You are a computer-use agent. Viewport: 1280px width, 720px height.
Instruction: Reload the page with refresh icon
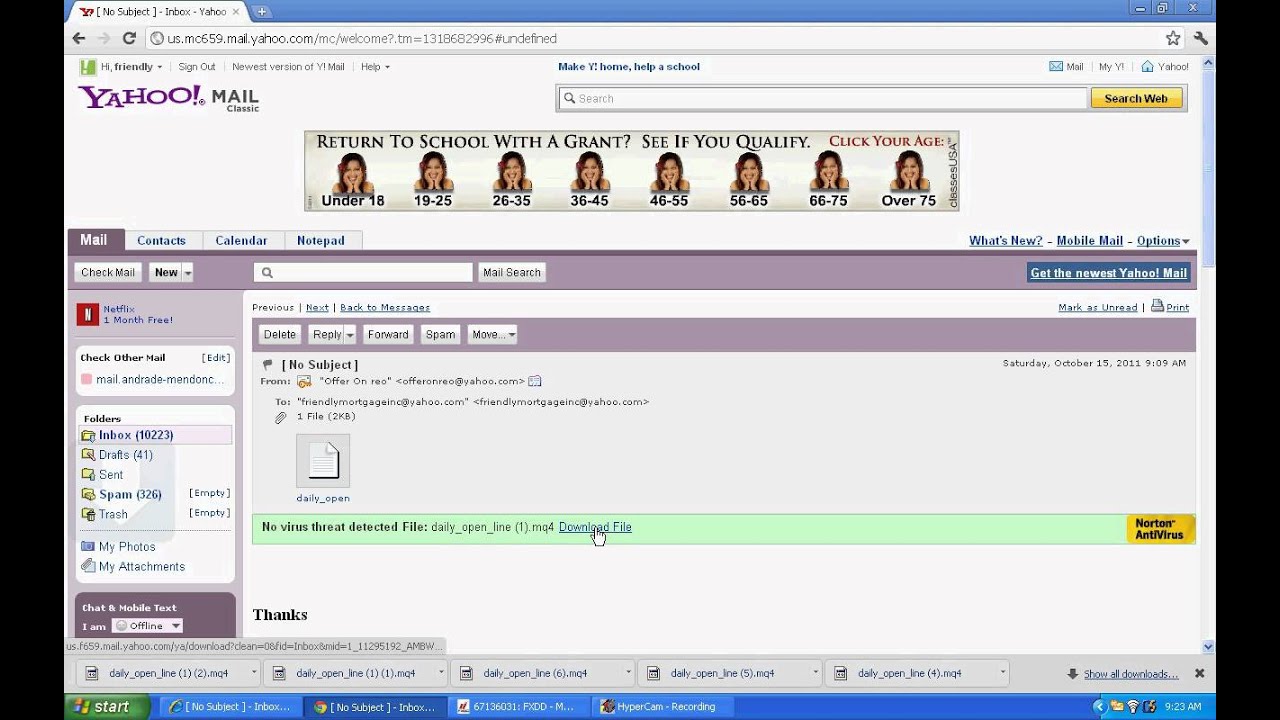(129, 38)
